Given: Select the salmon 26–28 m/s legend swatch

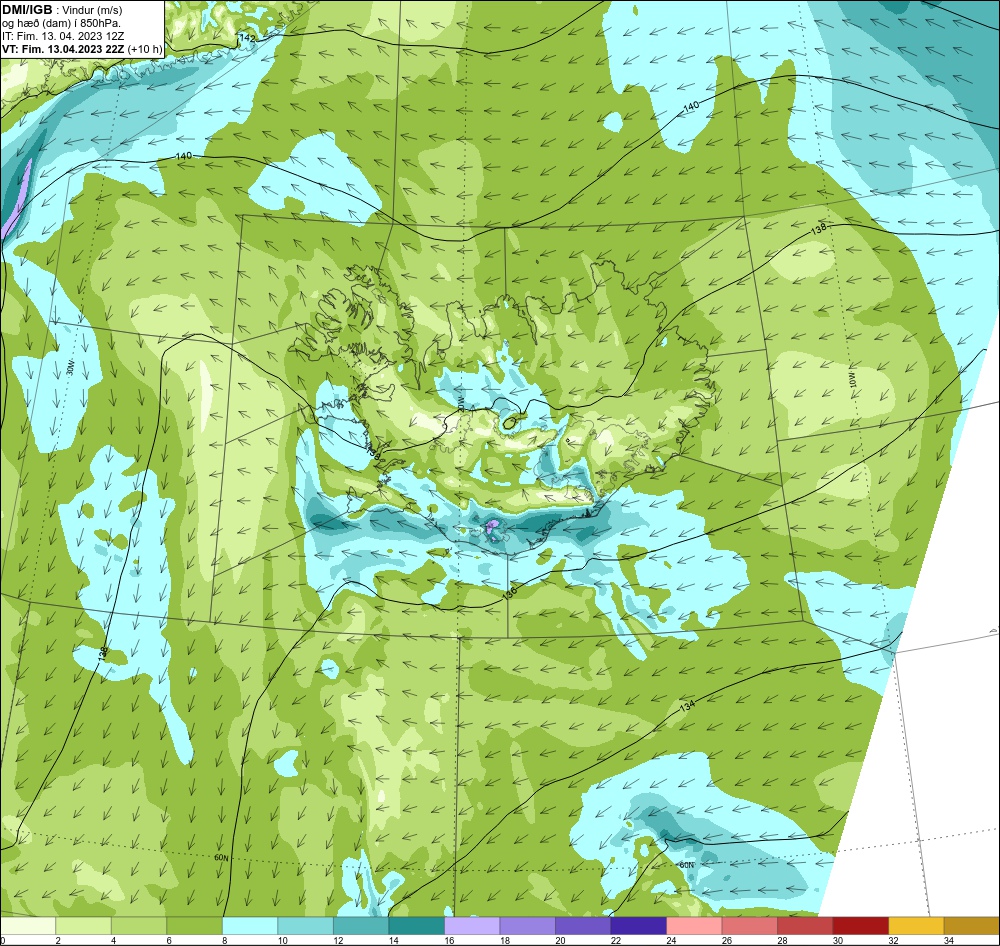Looking at the screenshot, I should 749,925.
